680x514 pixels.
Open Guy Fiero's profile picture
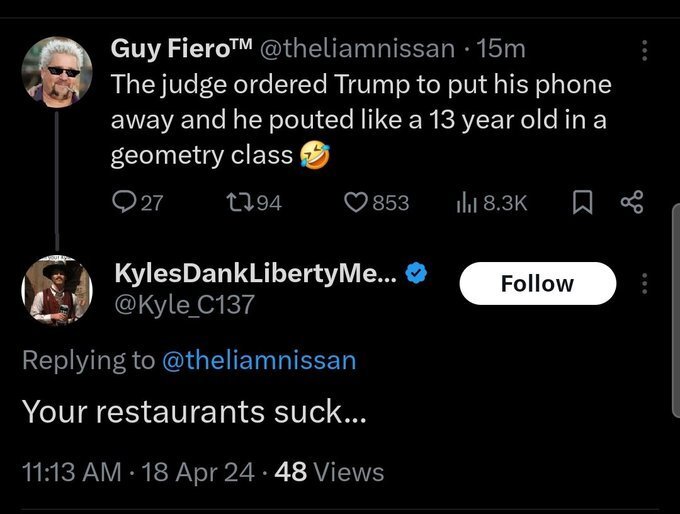pyautogui.click(x=57, y=70)
